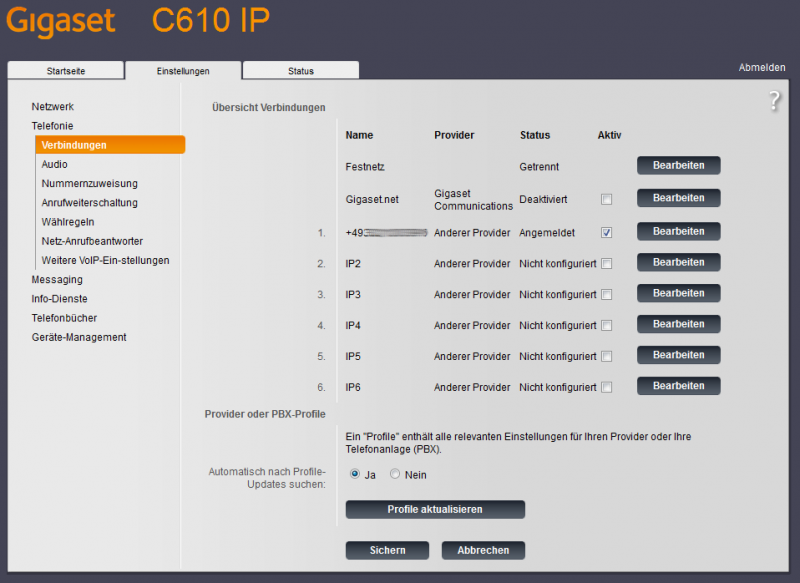Save settings with the Sichern button
Screen dimensions: 800x583
(x=387, y=550)
